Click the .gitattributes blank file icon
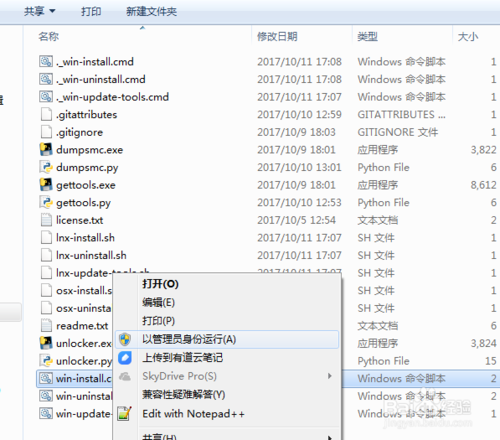Screen dimensions: 500x440 (46, 114)
